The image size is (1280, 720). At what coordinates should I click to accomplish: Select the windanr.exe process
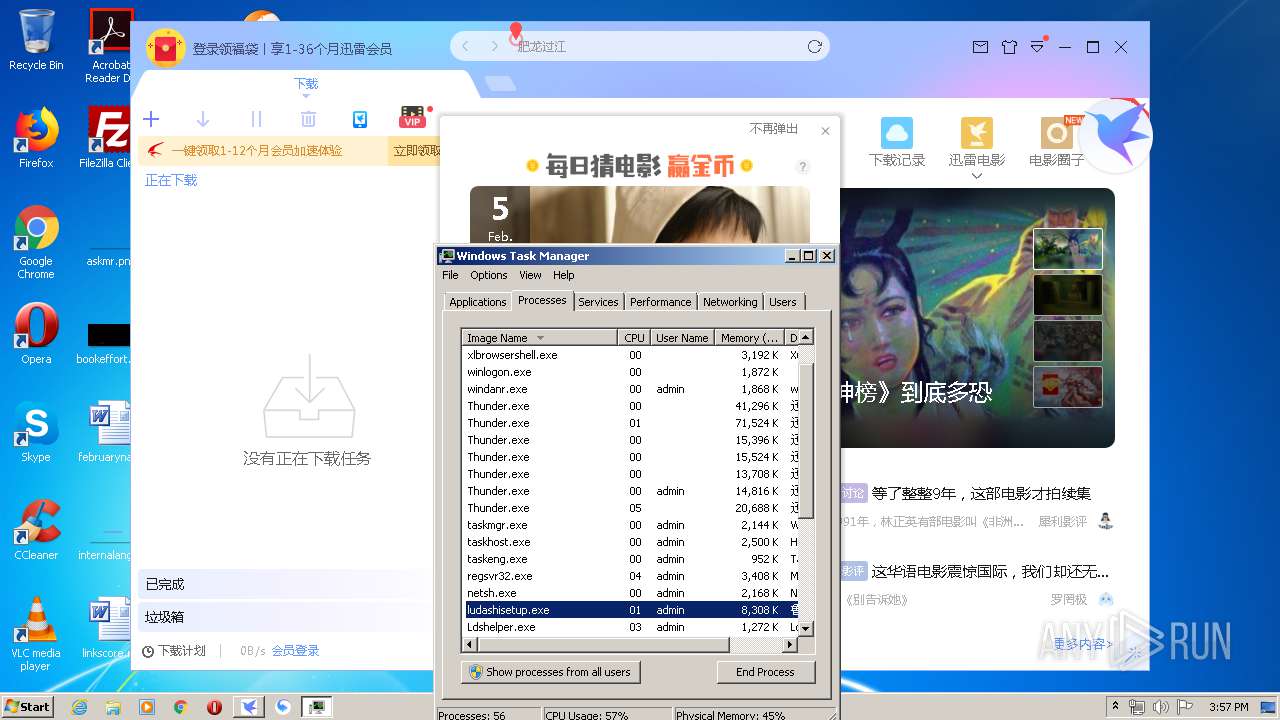coord(630,389)
